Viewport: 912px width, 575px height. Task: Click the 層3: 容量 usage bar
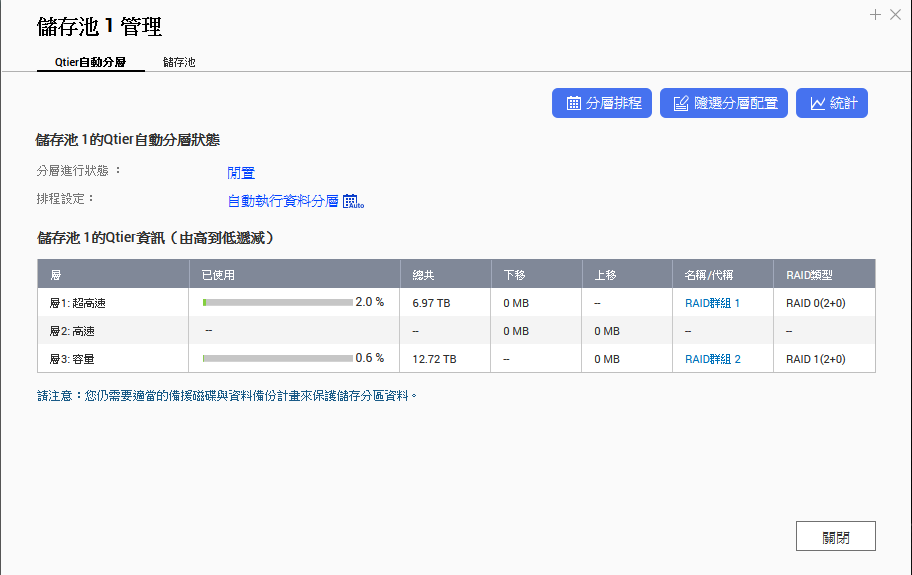277,358
